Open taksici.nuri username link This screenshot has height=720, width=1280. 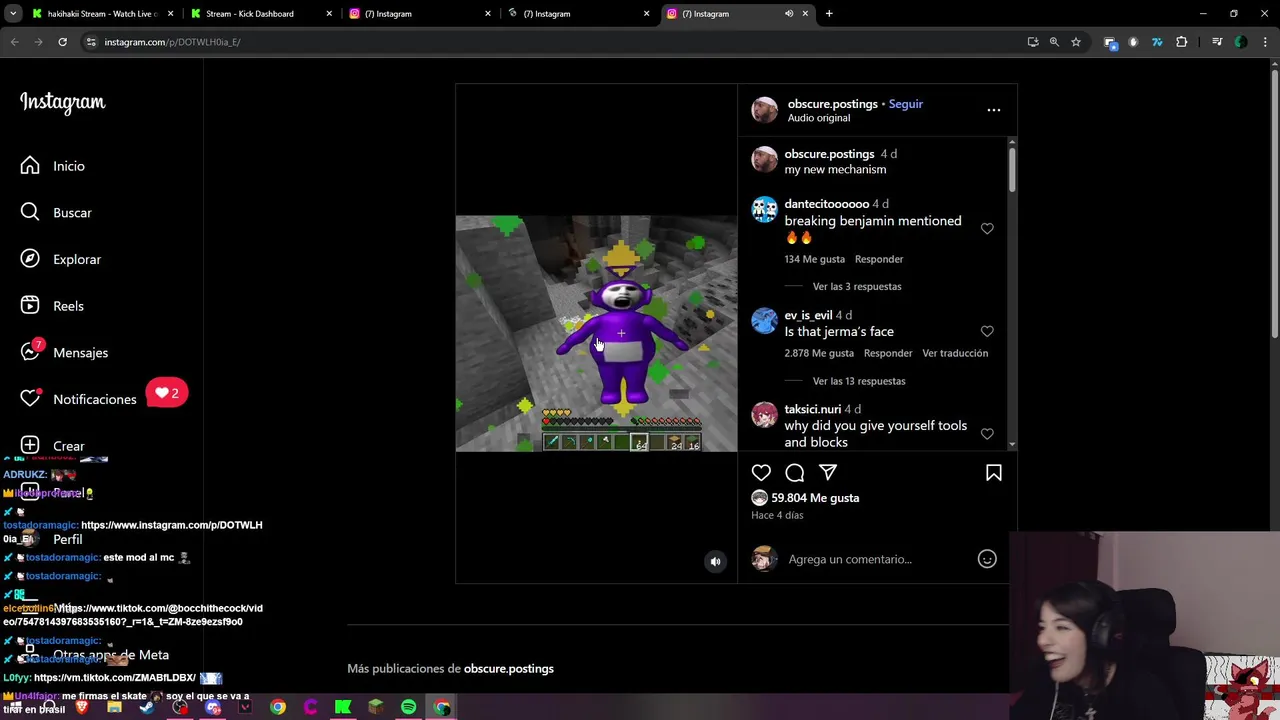[813, 409]
